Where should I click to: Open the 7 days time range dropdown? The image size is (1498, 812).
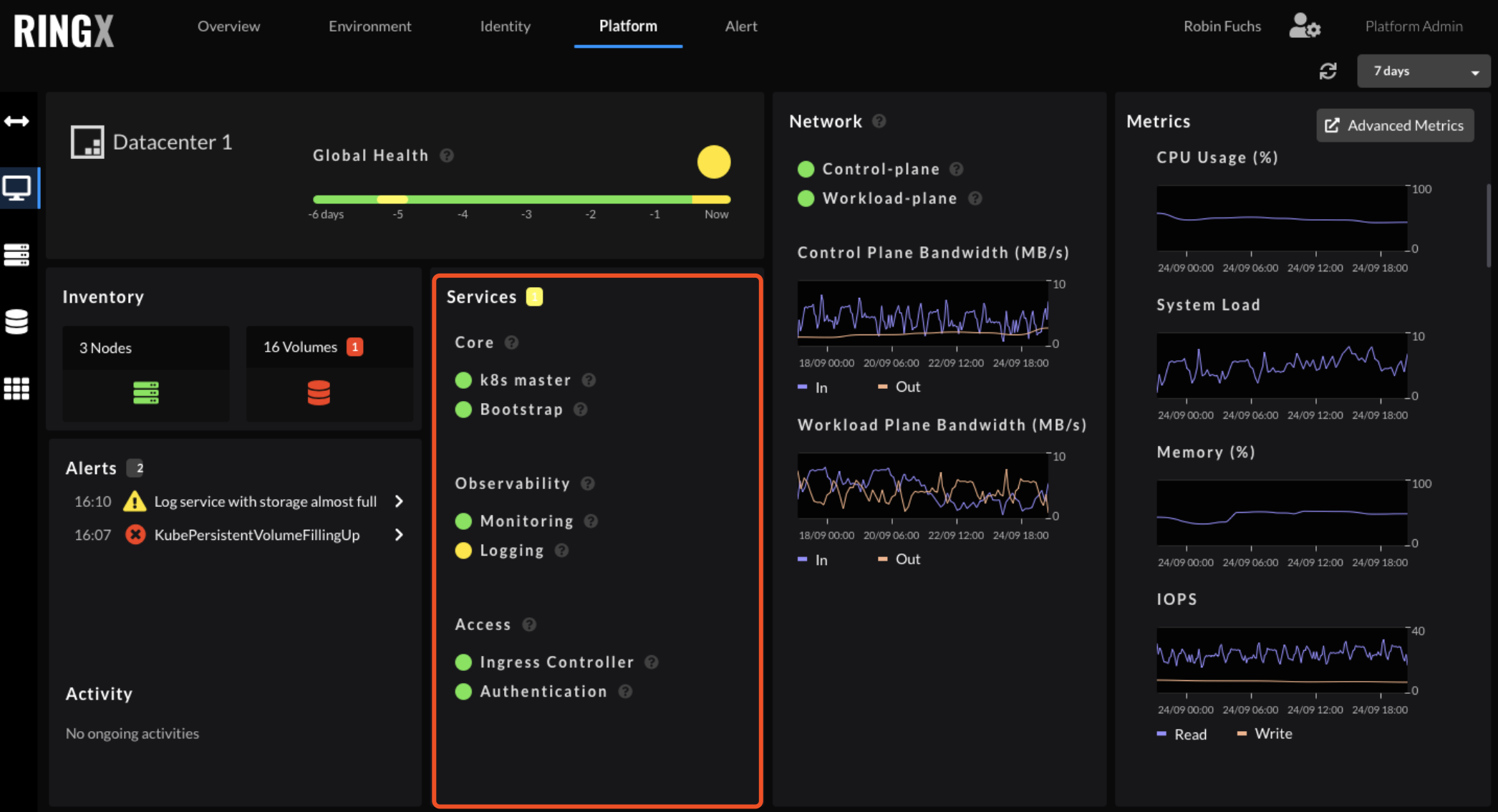point(1423,71)
